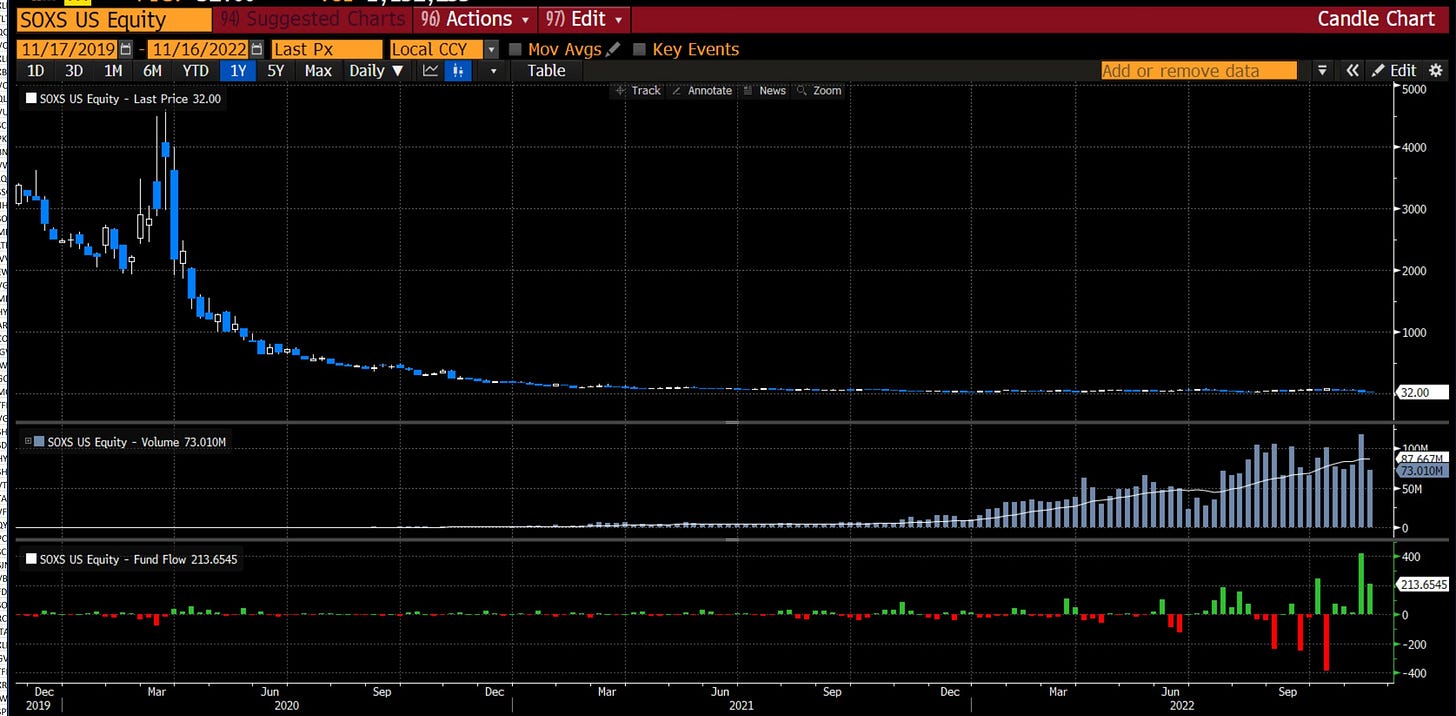This screenshot has height=716, width=1456.
Task: Click the Track crosshair tool
Action: tap(638, 90)
